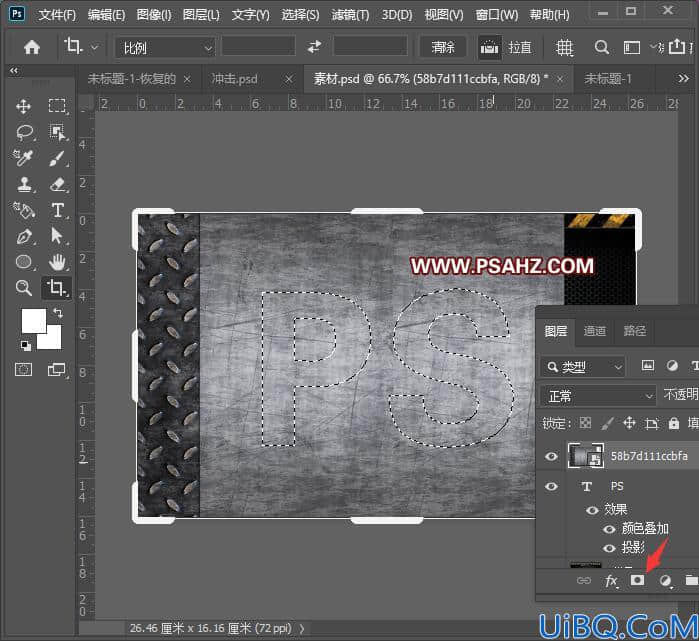This screenshot has height=641, width=699.
Task: Hide the 投影 drop shadow effect
Action: 609,548
